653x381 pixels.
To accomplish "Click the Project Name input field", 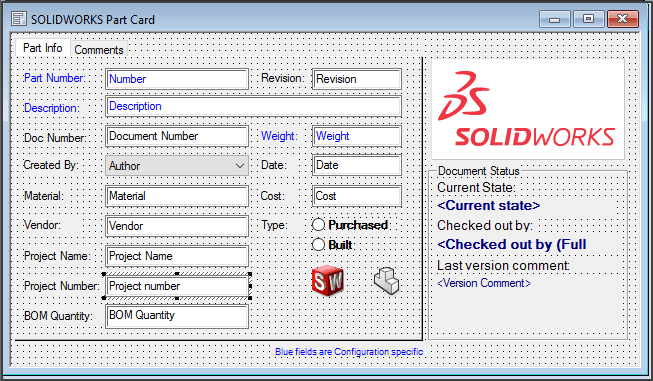I will pos(177,256).
